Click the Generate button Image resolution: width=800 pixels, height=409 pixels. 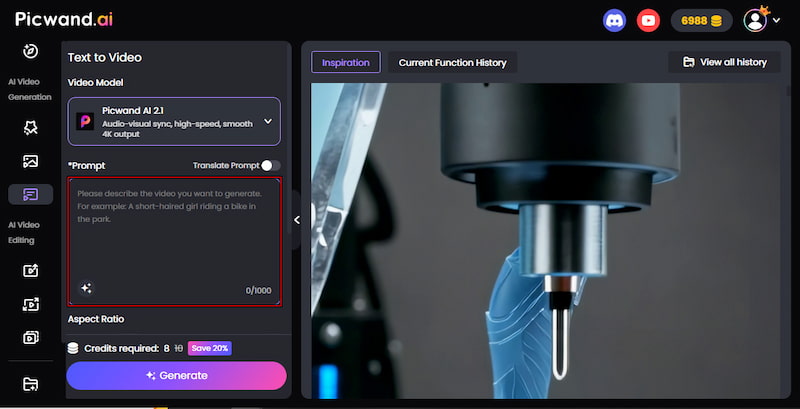click(176, 375)
